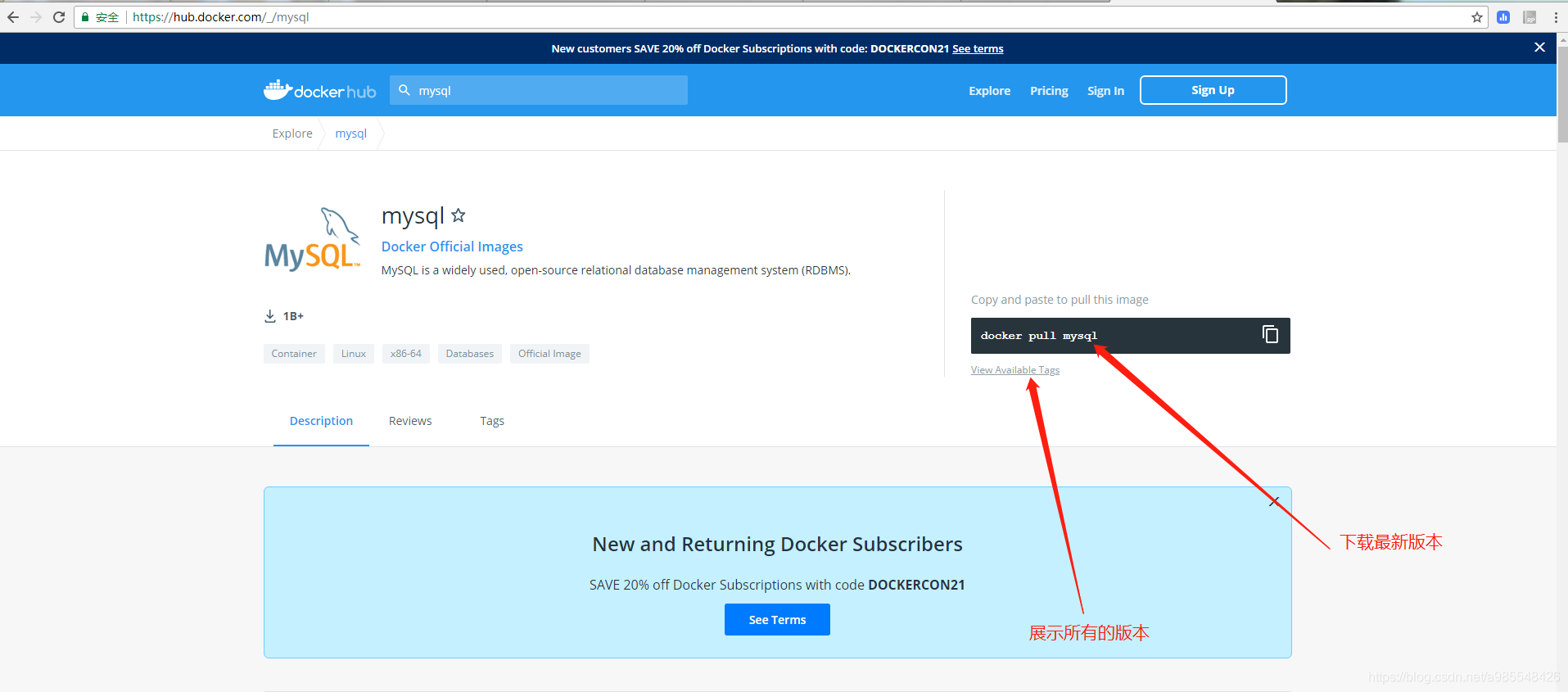1568x692 pixels.
Task: Select the x86-64 tag chip
Action: click(x=406, y=354)
